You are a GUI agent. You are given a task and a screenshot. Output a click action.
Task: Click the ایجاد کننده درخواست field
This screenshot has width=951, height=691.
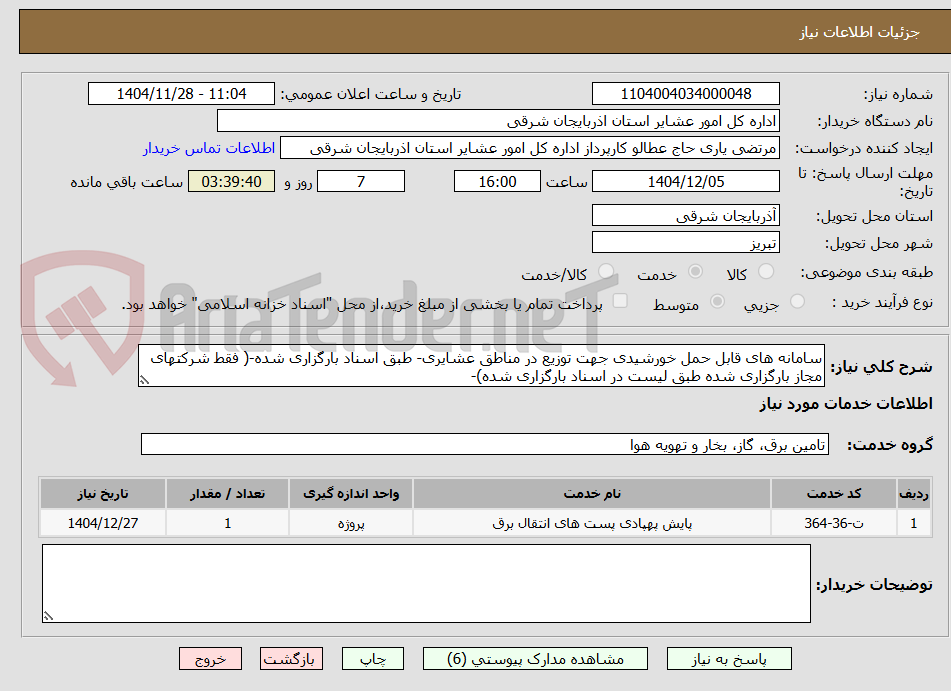pos(529,149)
